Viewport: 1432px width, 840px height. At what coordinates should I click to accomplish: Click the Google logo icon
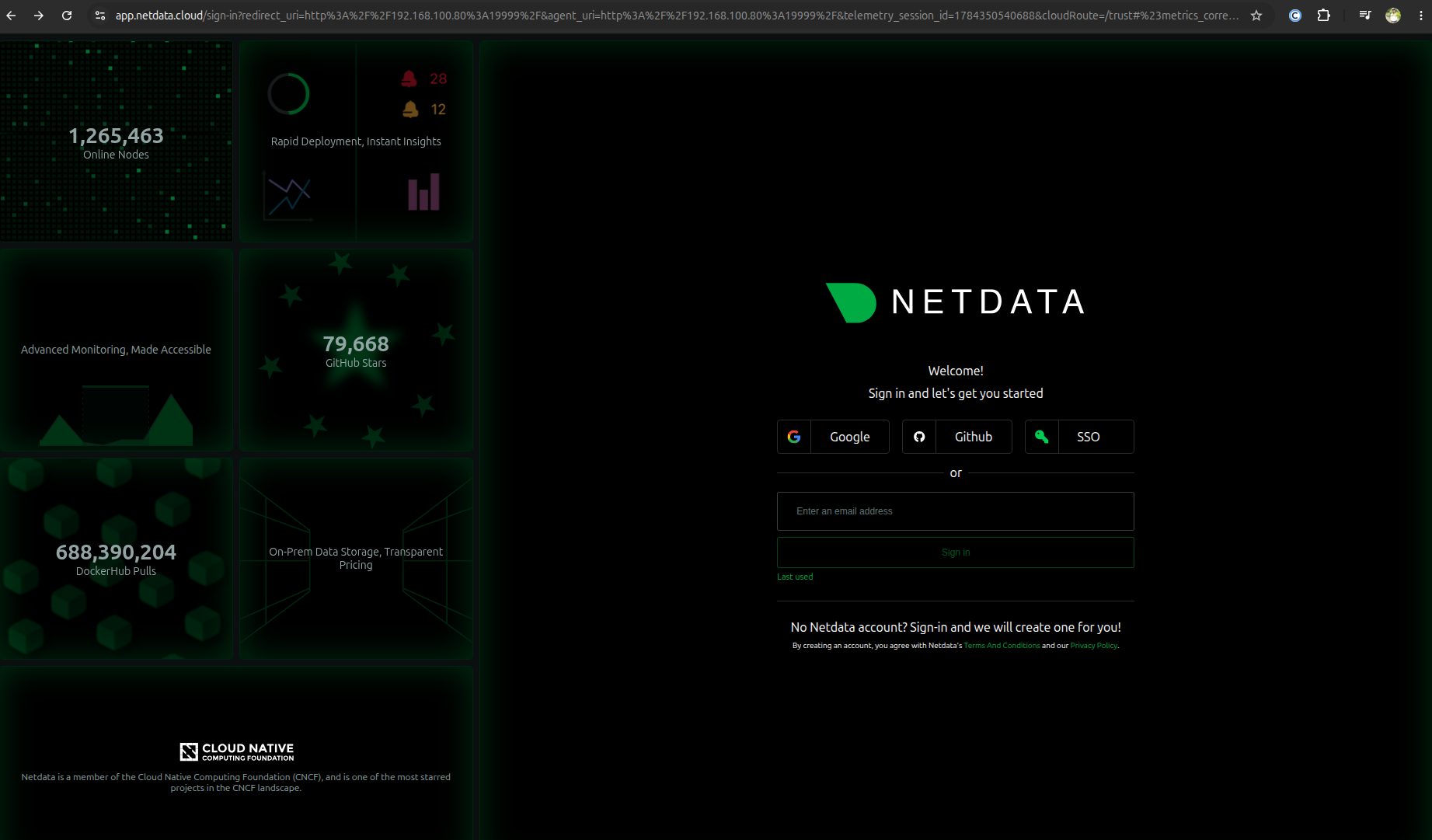794,437
